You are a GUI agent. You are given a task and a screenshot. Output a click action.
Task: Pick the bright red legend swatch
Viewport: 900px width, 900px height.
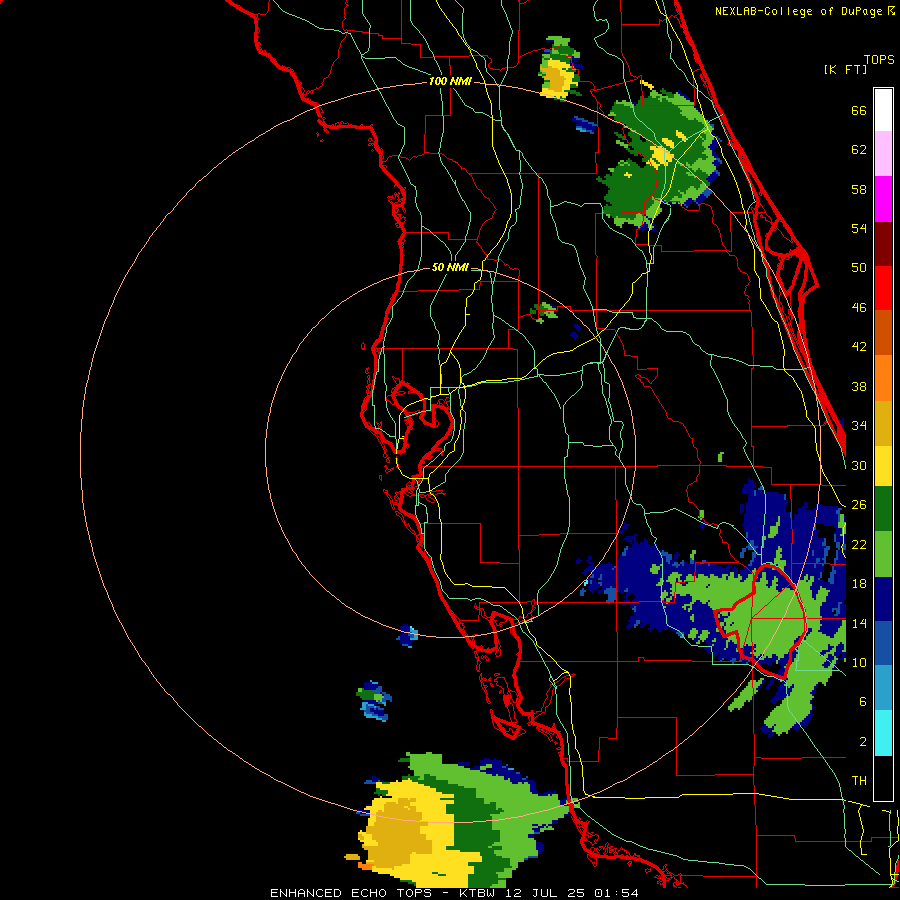click(883, 288)
